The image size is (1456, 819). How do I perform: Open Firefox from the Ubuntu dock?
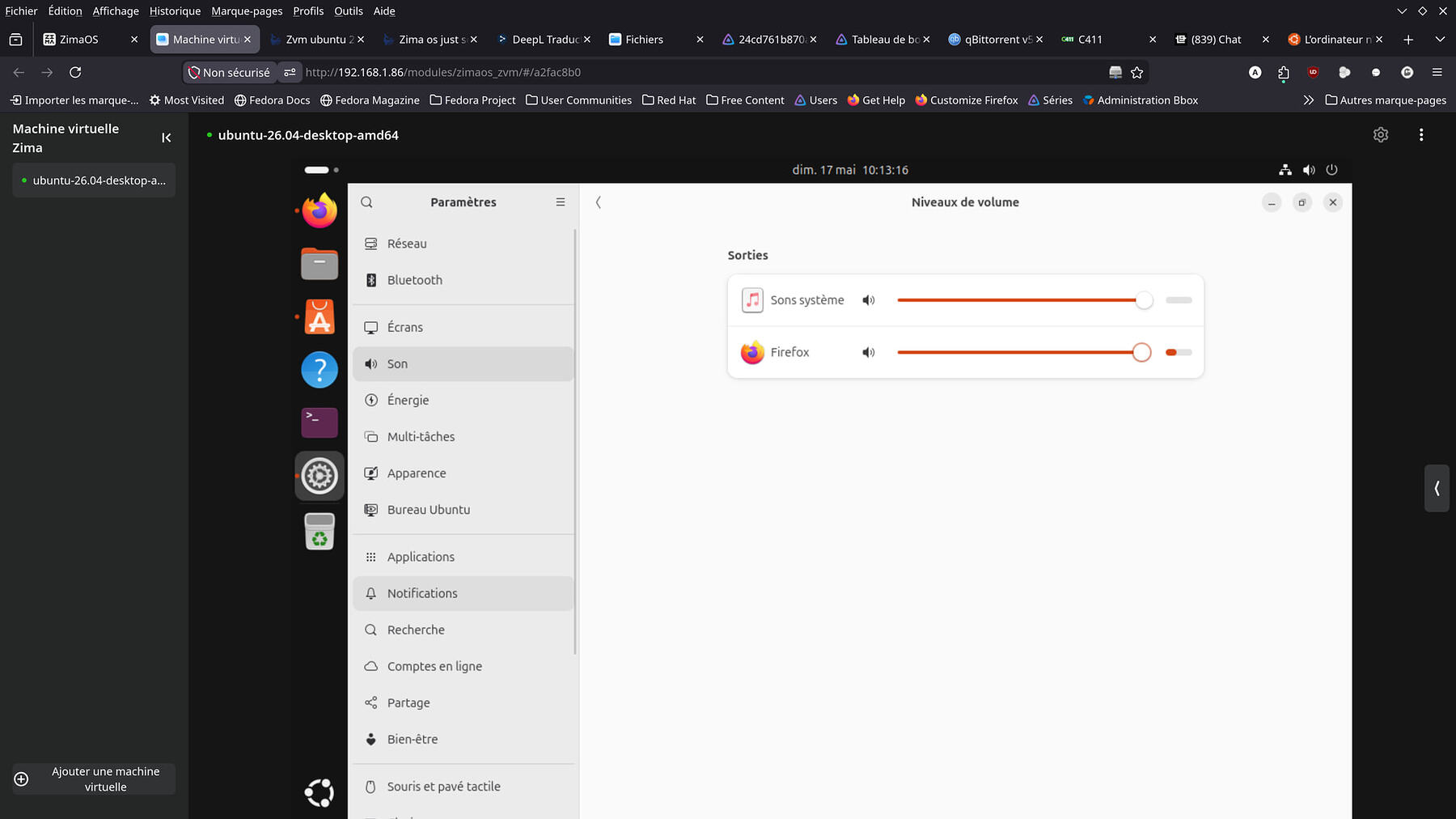pos(320,210)
